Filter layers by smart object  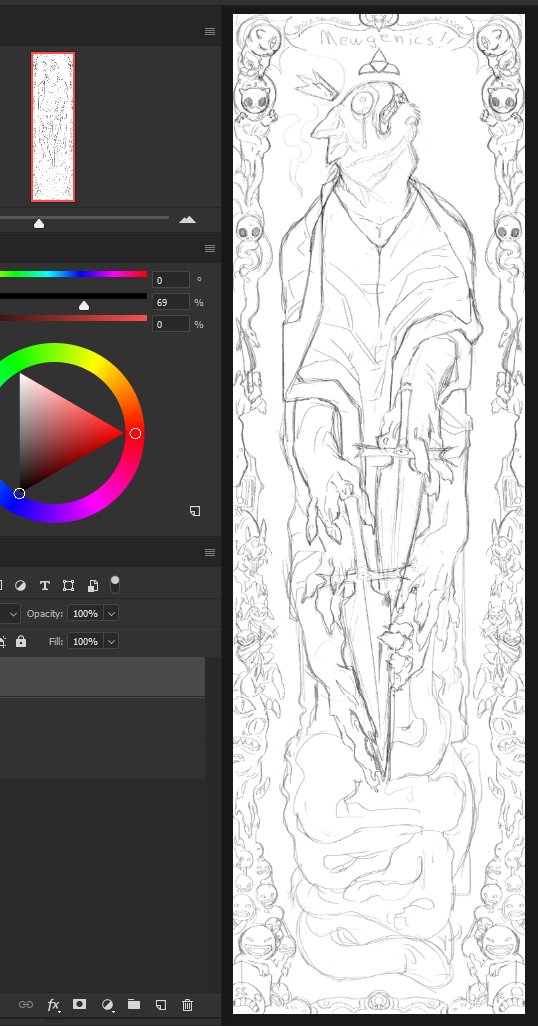pos(92,586)
